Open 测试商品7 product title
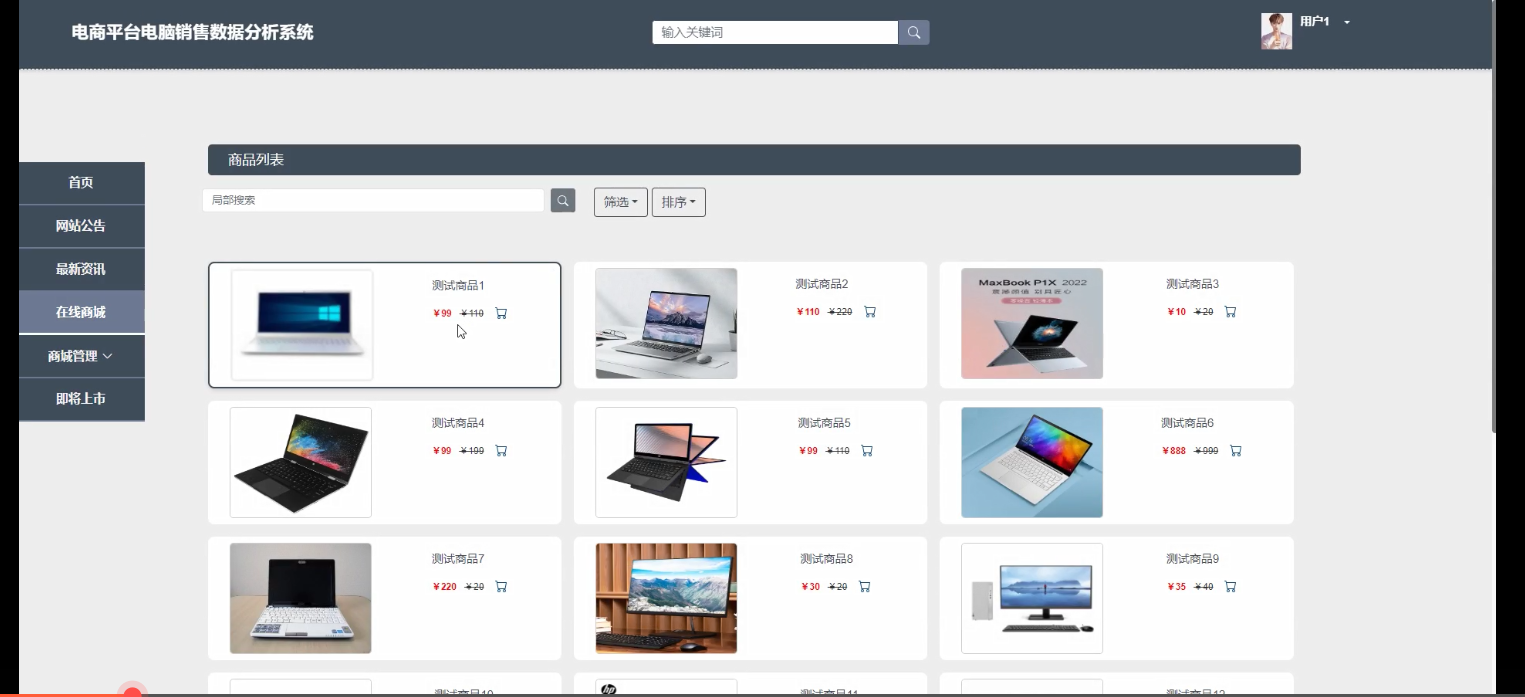Screen dimensions: 1525x697 (x=458, y=559)
